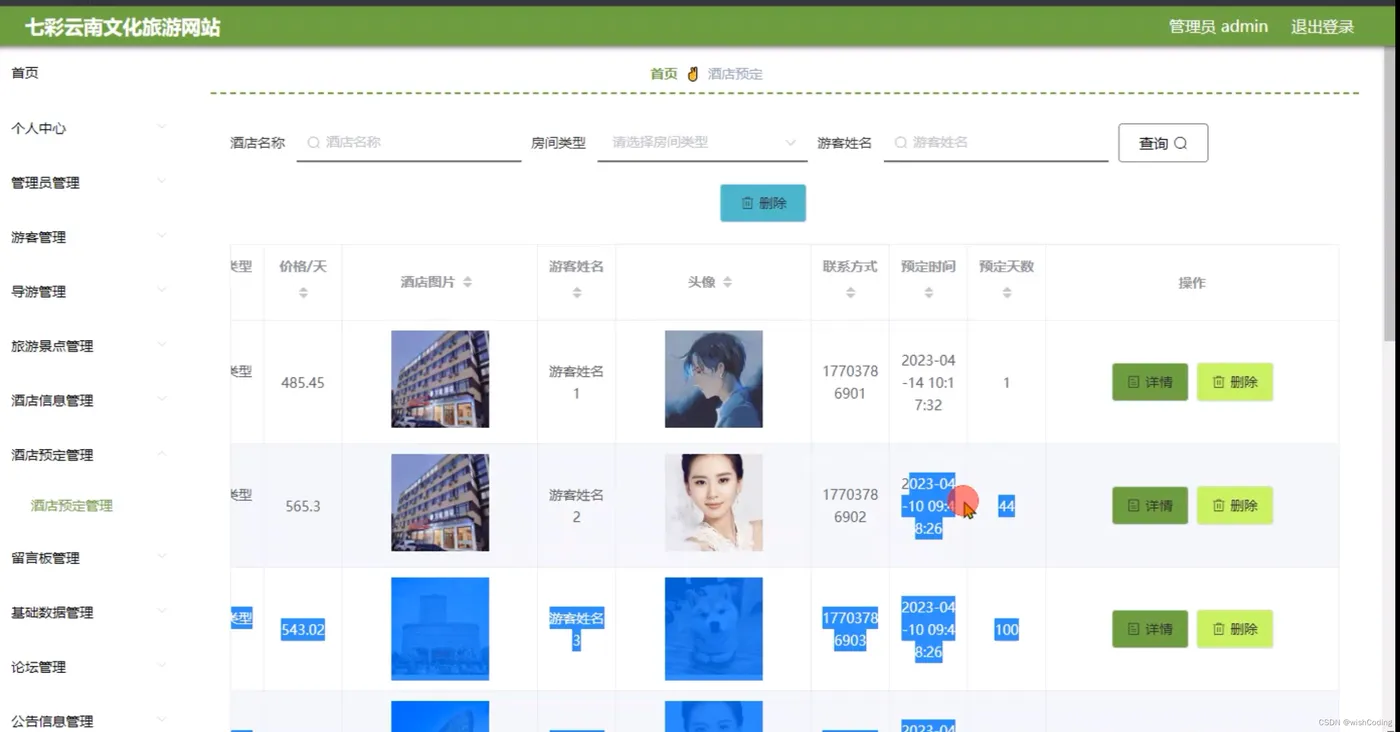This screenshot has width=1400, height=732.
Task: Click the sort icon under 价格/天 header
Action: [x=303, y=293]
